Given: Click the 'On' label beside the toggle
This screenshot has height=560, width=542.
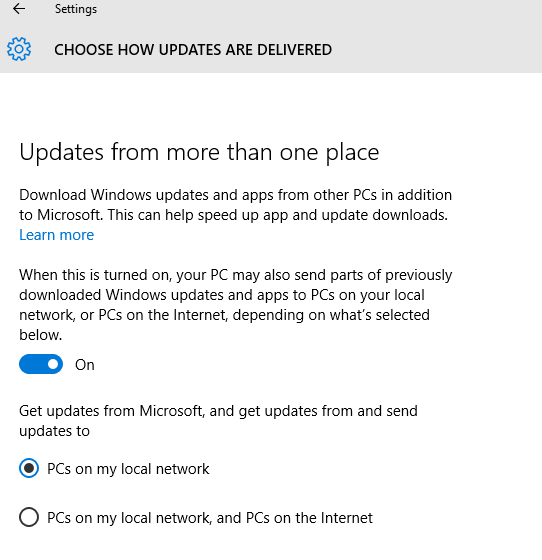Looking at the screenshot, I should tap(85, 365).
